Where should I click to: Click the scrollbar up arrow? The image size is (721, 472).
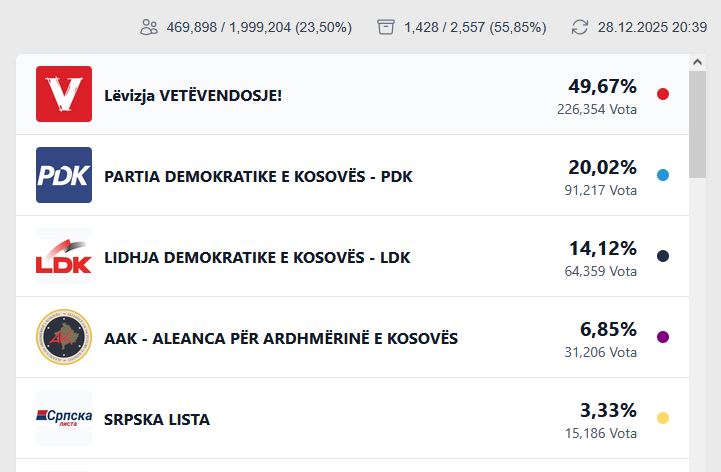coord(697,62)
